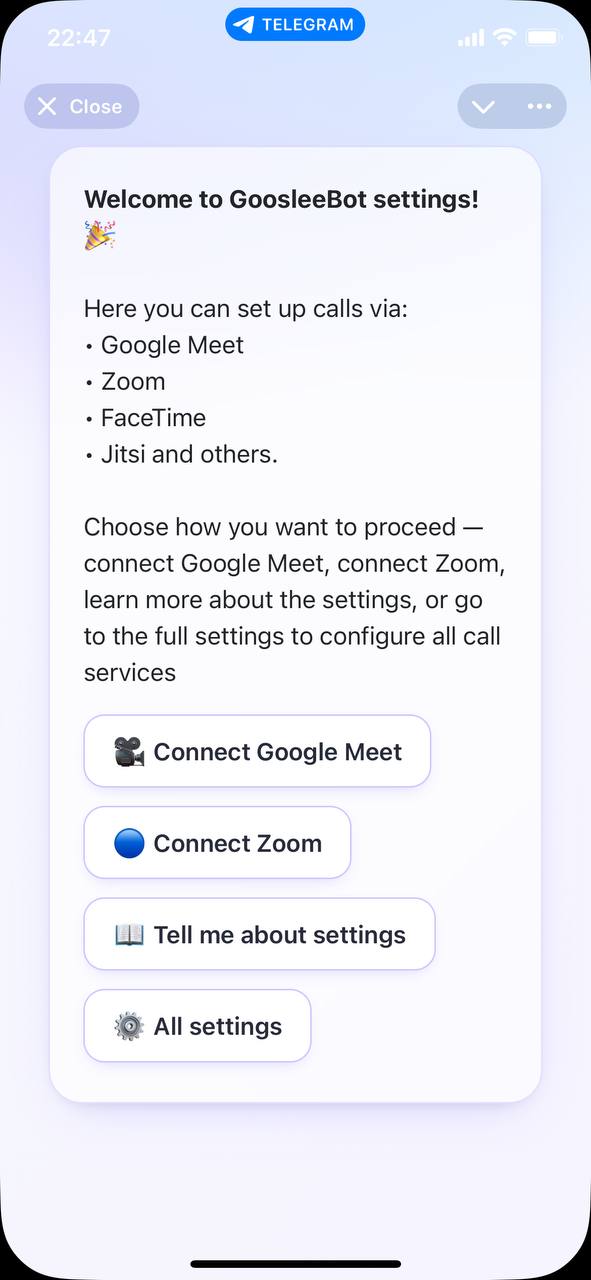Click the open book icon on Tell me about settings
This screenshot has width=591, height=1280.
click(x=129, y=935)
